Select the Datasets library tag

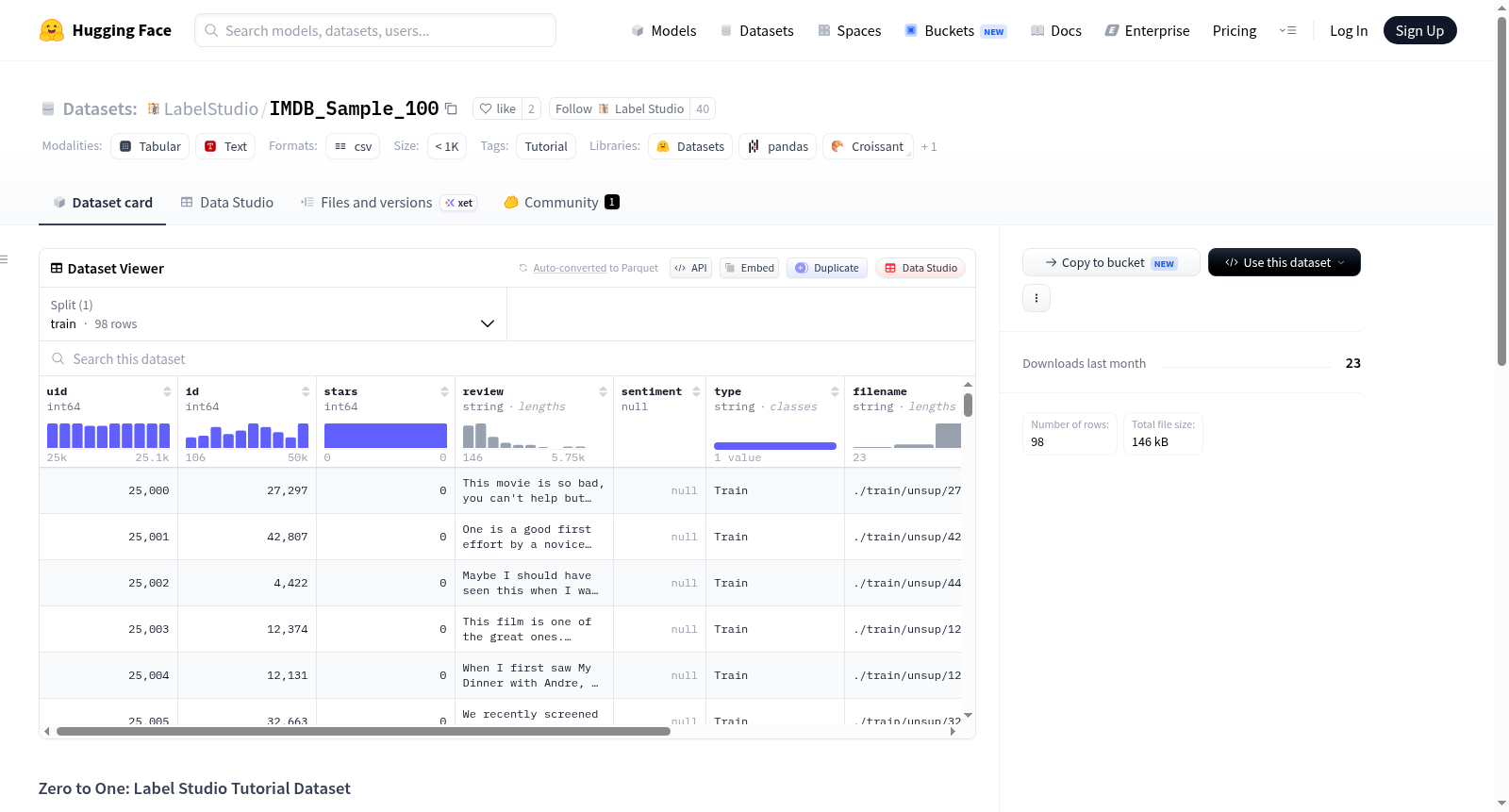[690, 146]
